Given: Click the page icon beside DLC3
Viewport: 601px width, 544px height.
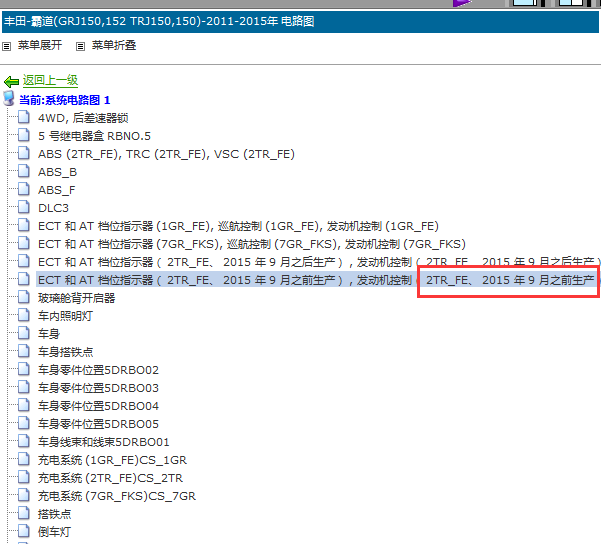Looking at the screenshot, I should [x=24, y=207].
